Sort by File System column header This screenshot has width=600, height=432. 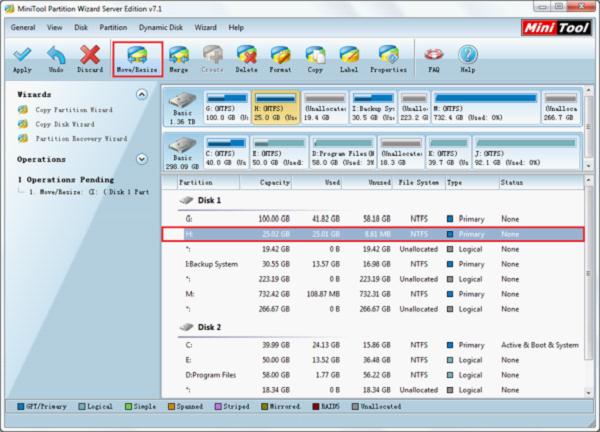point(419,183)
